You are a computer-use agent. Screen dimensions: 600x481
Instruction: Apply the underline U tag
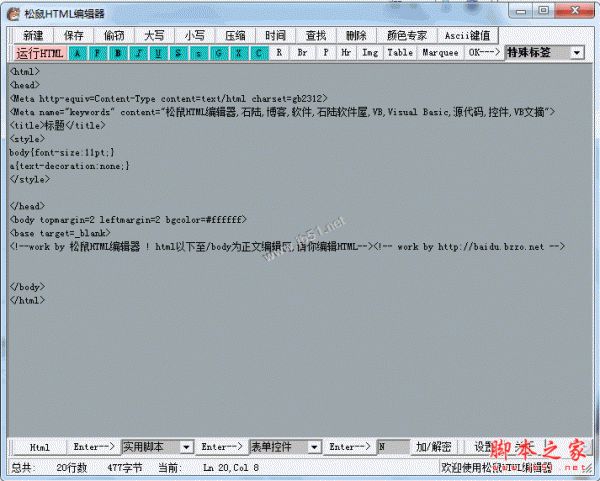(158, 52)
